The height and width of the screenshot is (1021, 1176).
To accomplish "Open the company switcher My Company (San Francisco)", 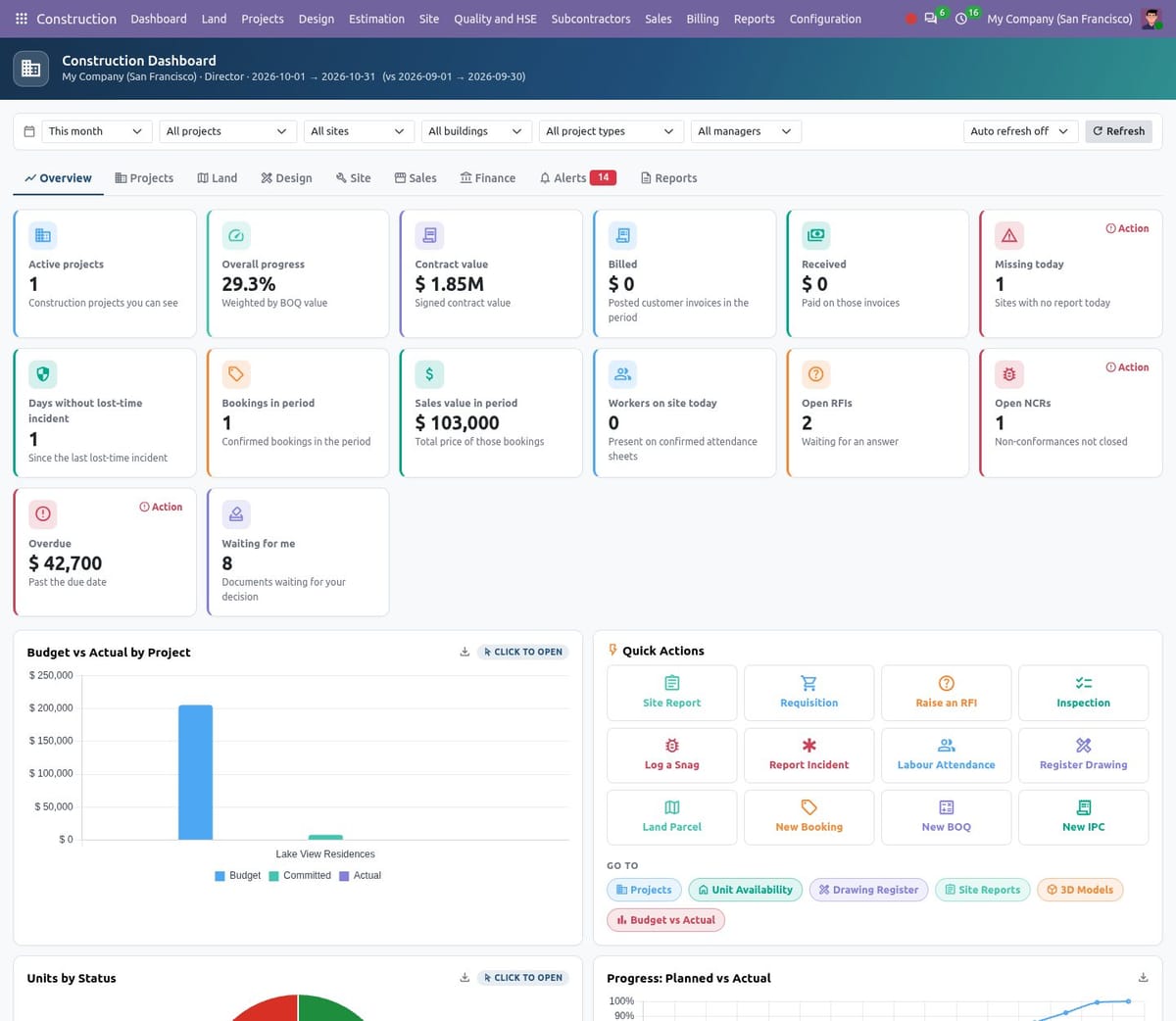I will (x=1059, y=19).
